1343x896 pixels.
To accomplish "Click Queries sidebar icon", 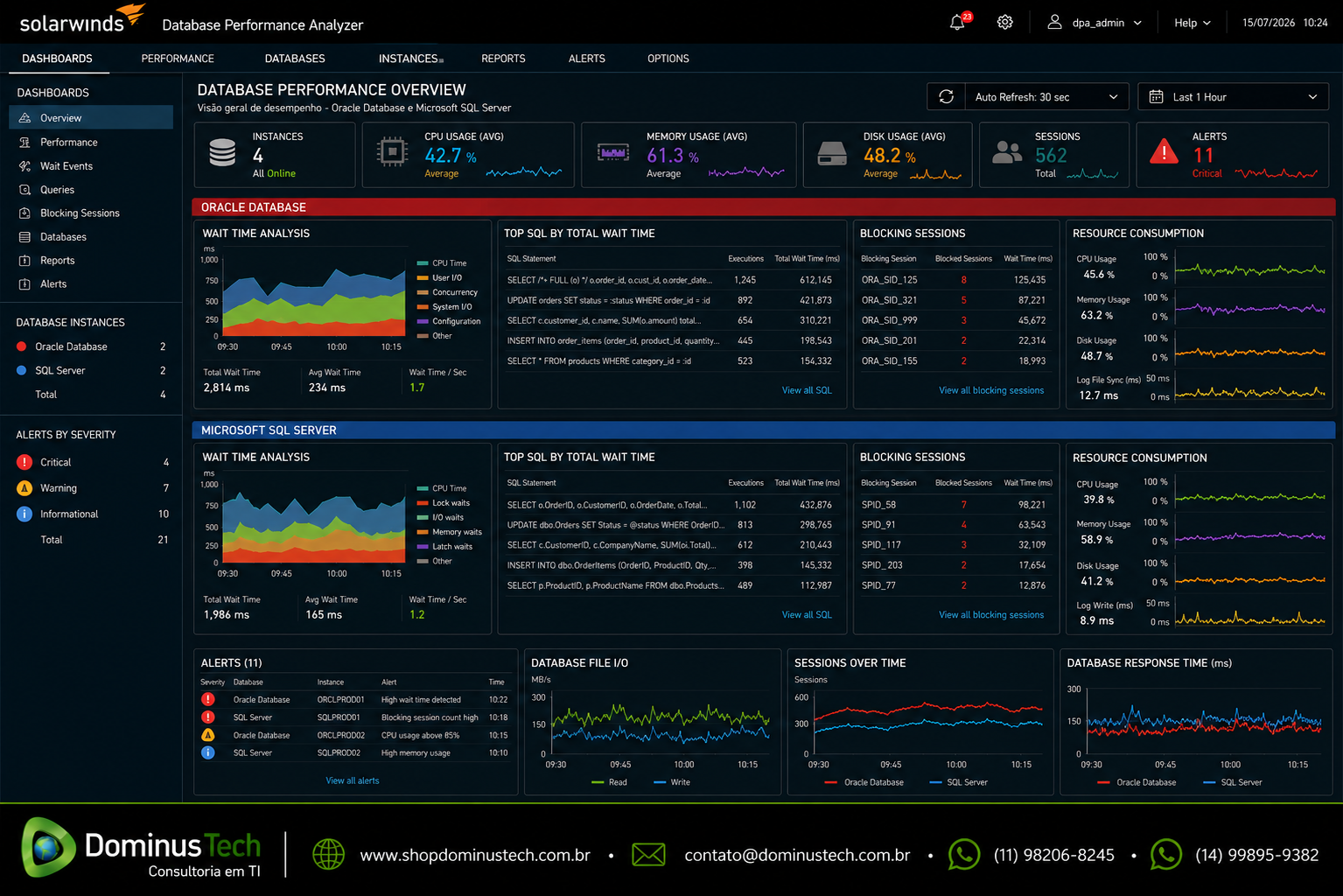I will [24, 189].
